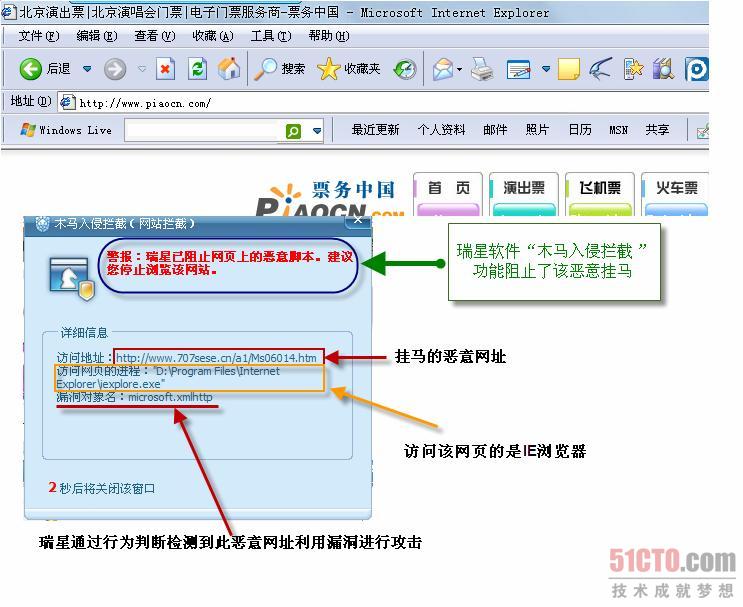Print the page with printer icon
The image size is (743, 607).
pos(482,69)
